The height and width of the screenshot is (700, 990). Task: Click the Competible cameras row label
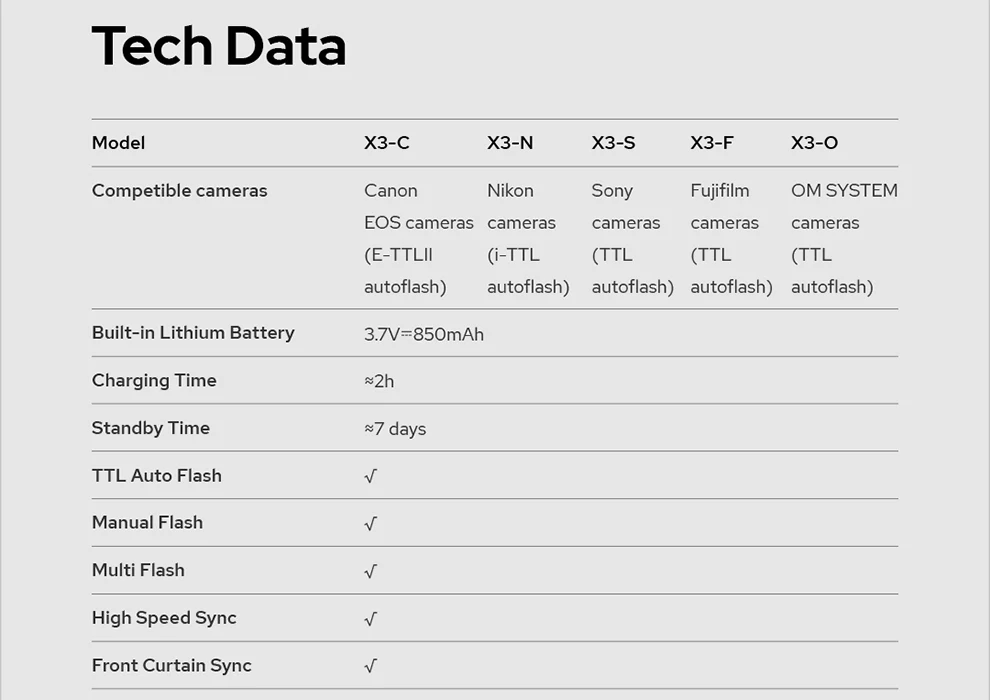(x=179, y=191)
